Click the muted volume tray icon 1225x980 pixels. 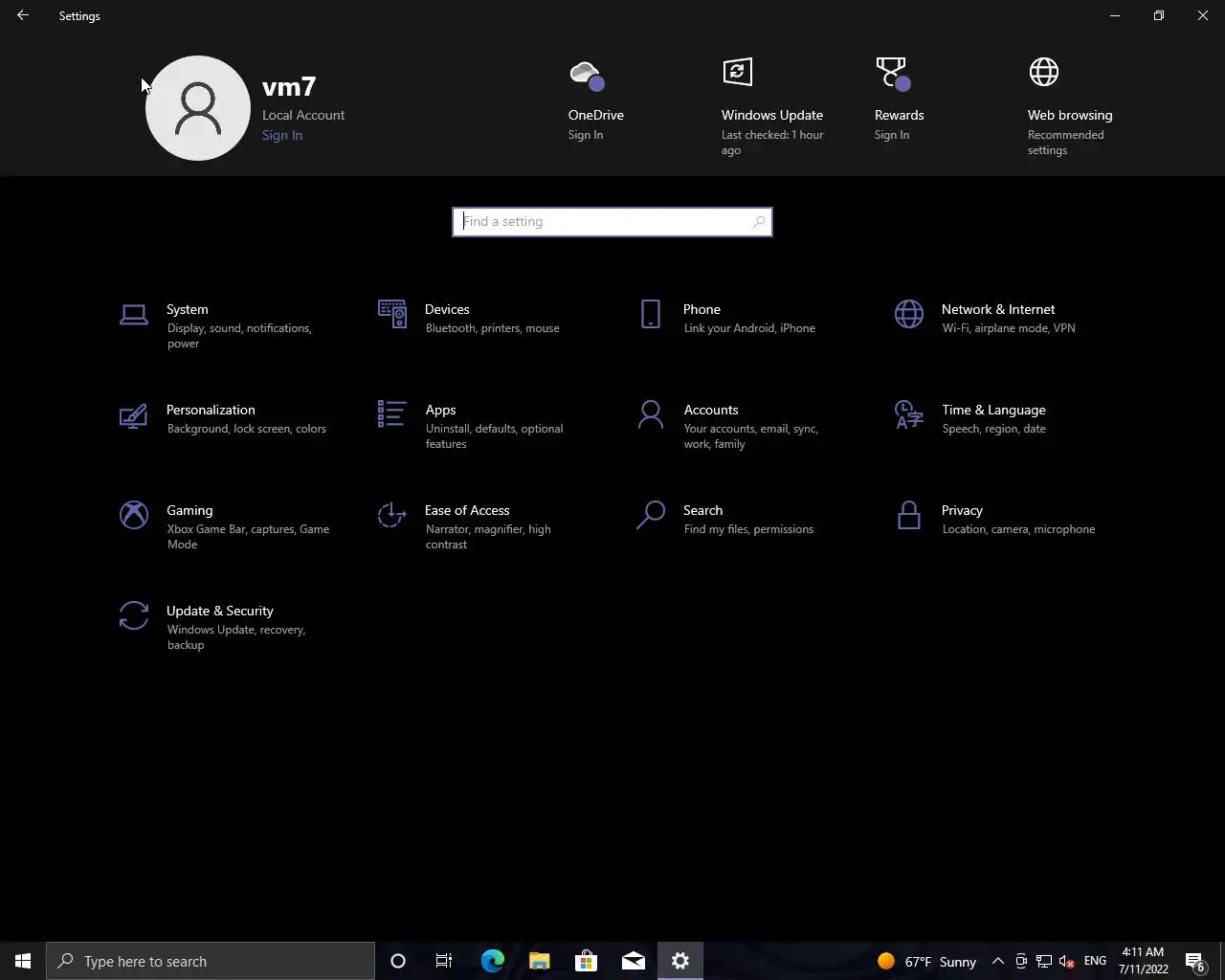(1067, 961)
